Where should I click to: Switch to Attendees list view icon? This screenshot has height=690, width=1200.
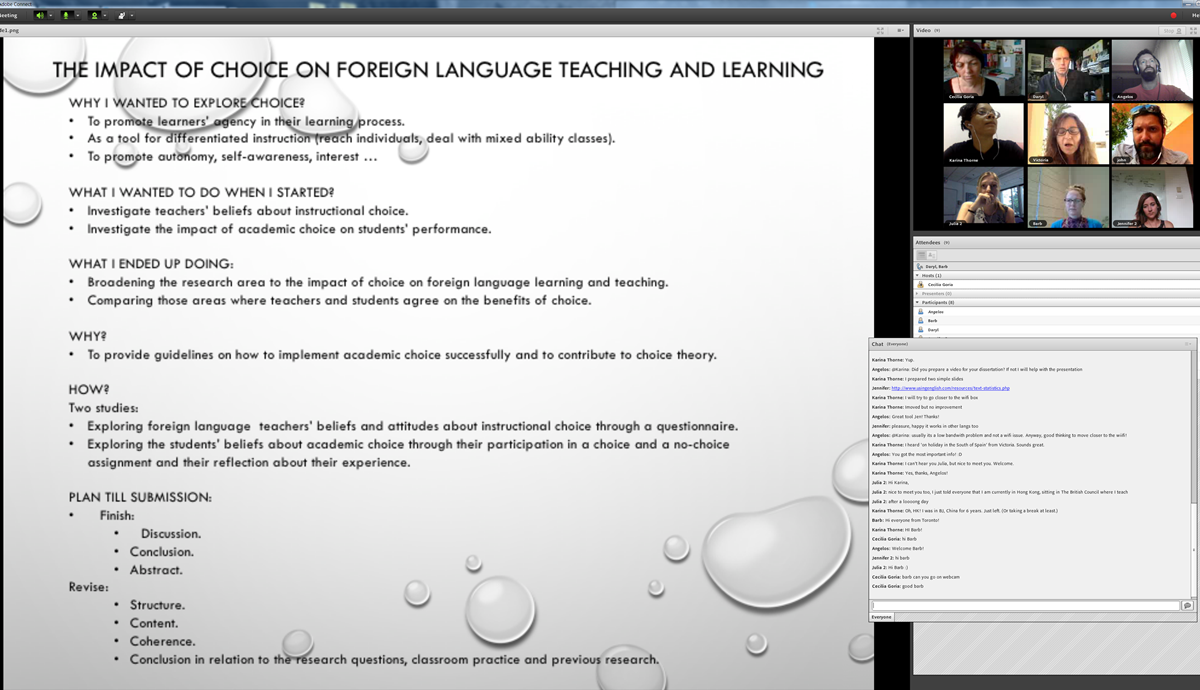[921, 255]
